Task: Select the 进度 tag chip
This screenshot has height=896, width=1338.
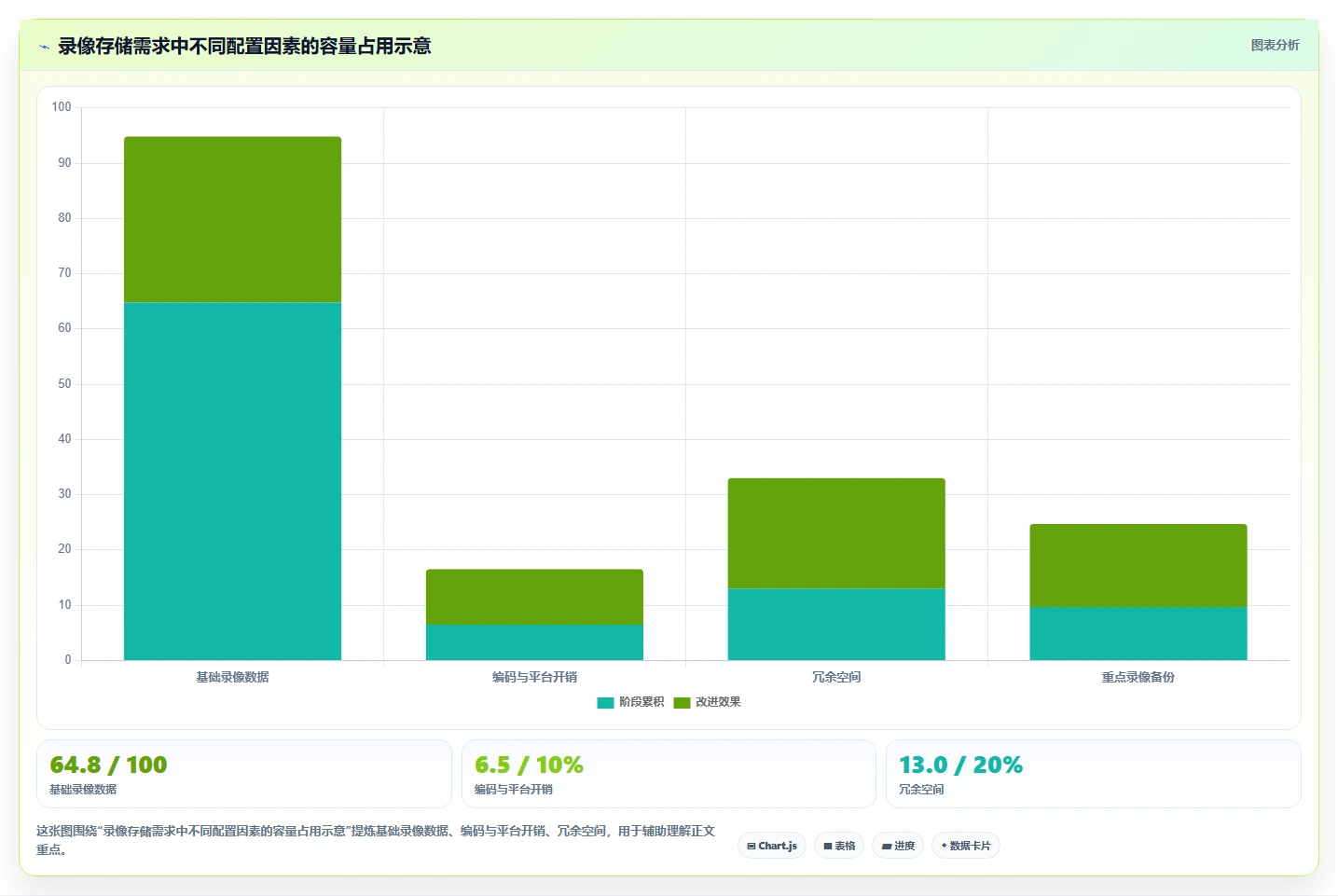Action: click(x=898, y=846)
